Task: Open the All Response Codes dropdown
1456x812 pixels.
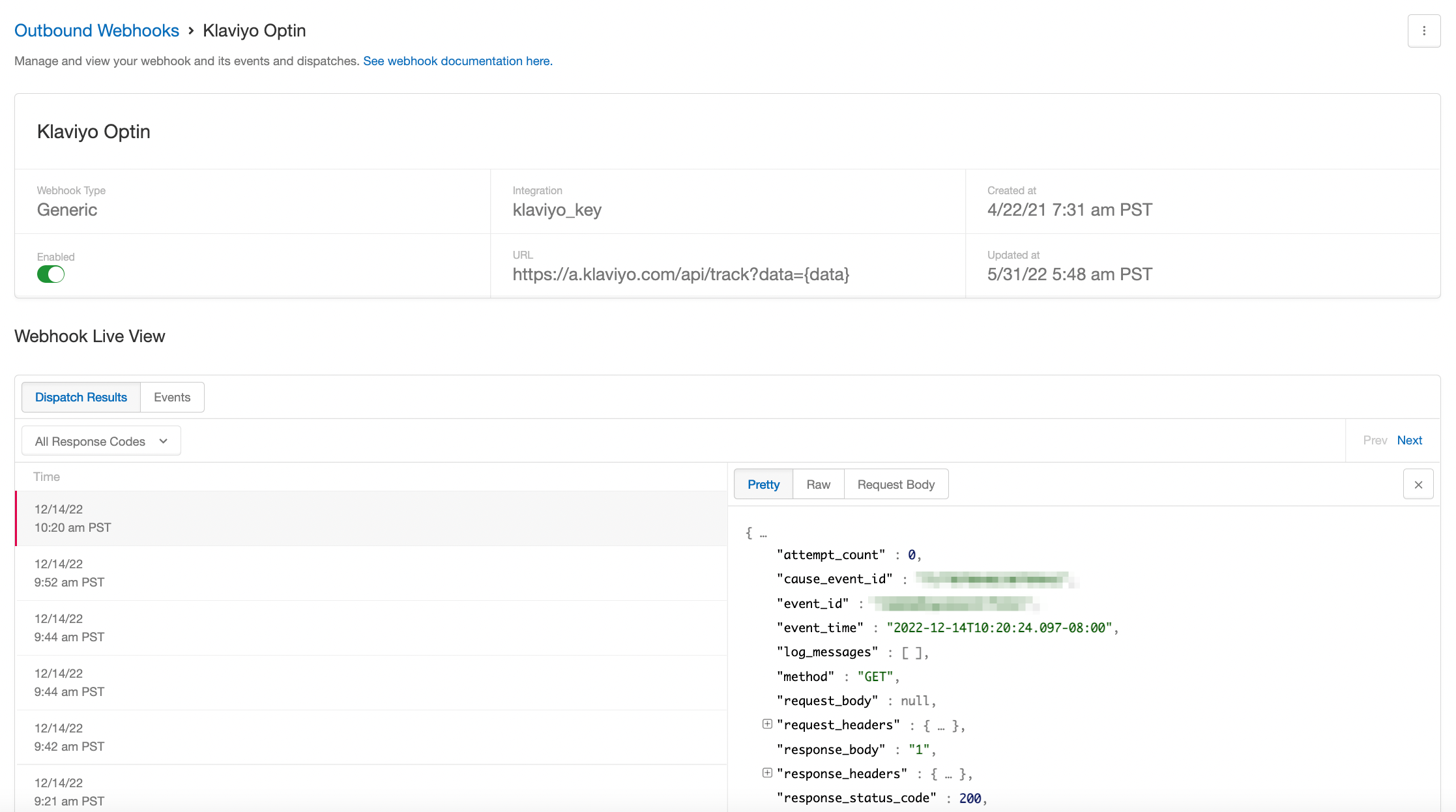Action: pos(101,441)
